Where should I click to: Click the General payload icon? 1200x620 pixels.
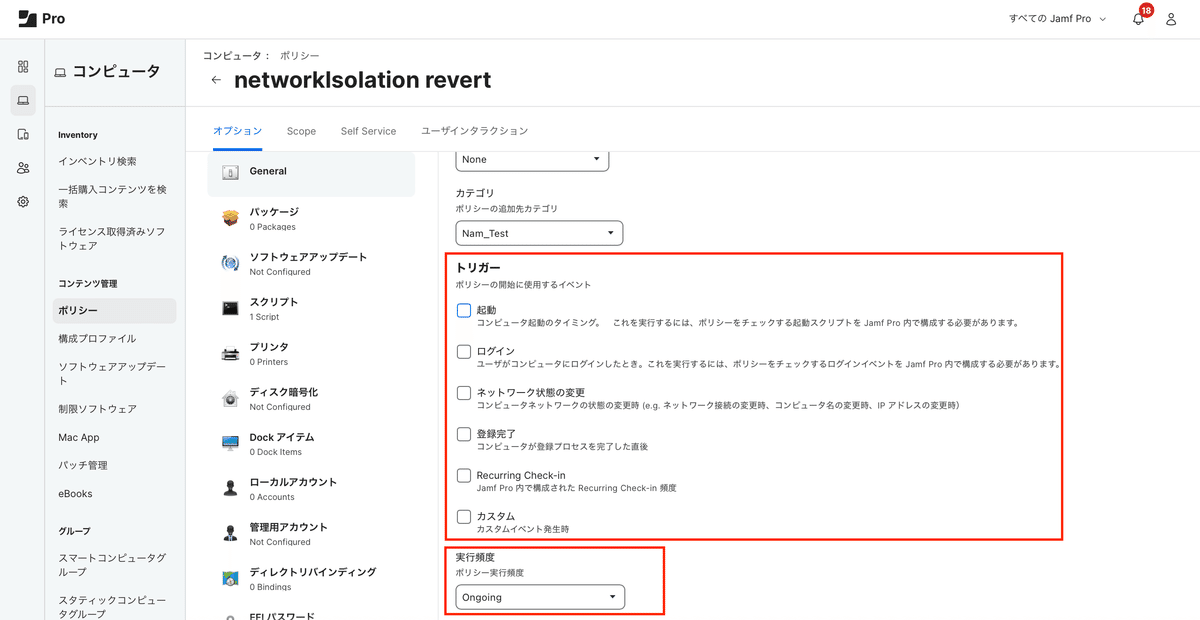(x=230, y=172)
